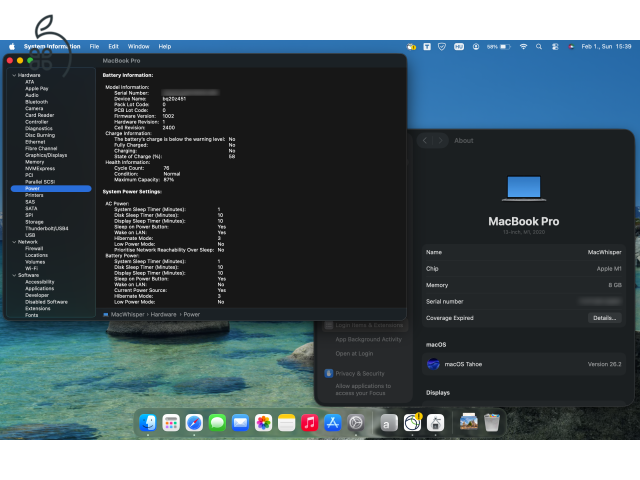Open Dock app with yellow warning badge
The width and height of the screenshot is (640, 480).
tap(412, 422)
